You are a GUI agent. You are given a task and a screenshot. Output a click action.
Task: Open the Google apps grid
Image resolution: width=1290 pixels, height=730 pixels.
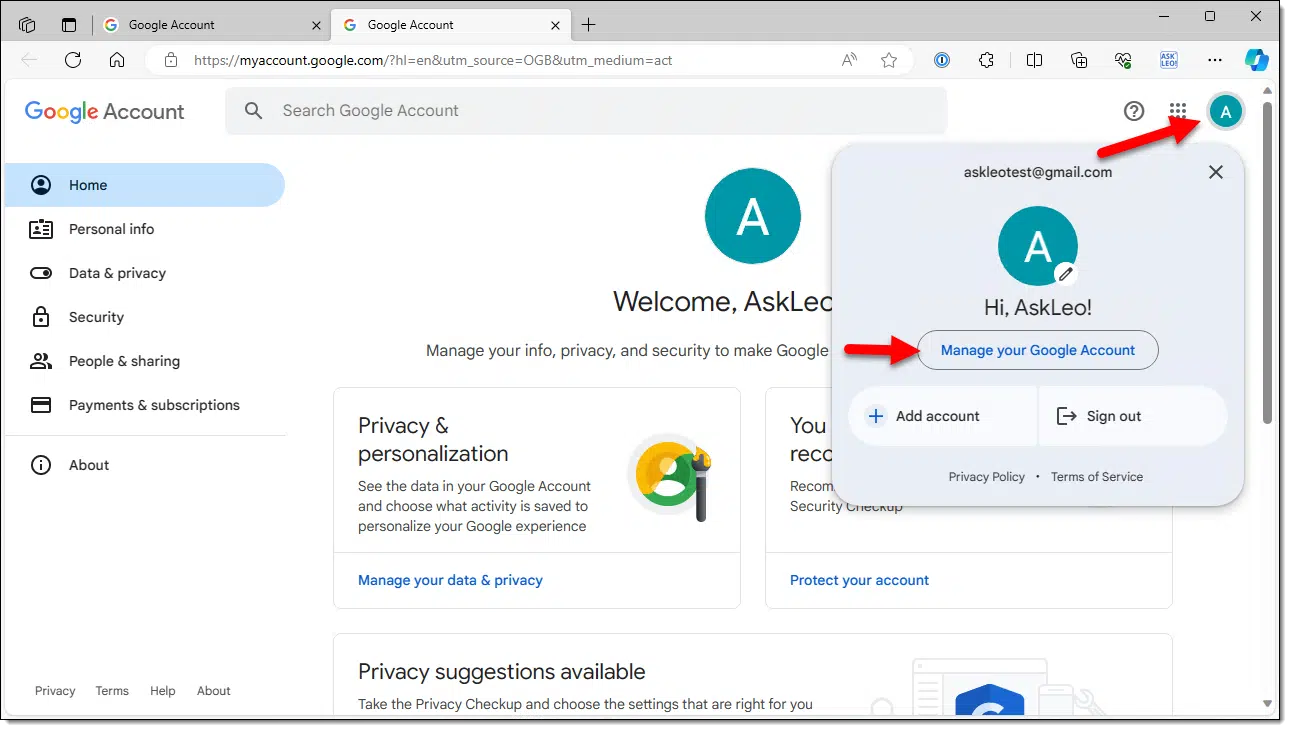(x=1178, y=111)
